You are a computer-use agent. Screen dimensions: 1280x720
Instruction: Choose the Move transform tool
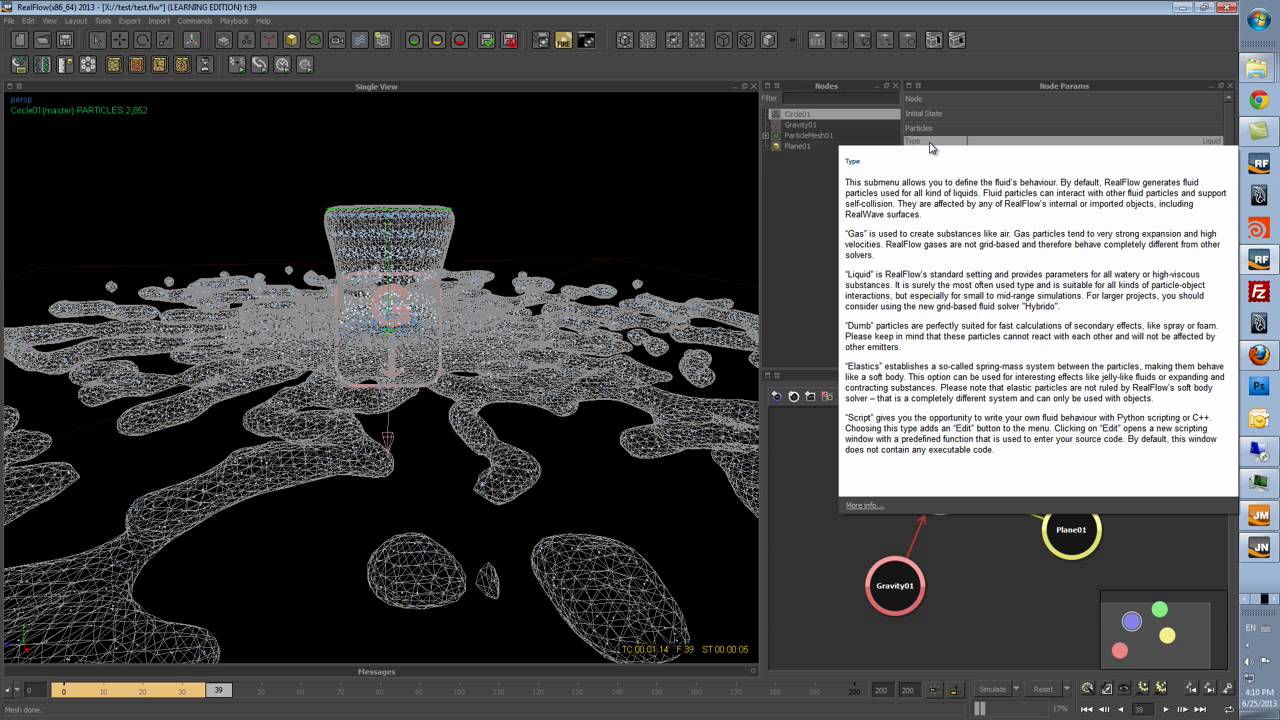pos(120,40)
